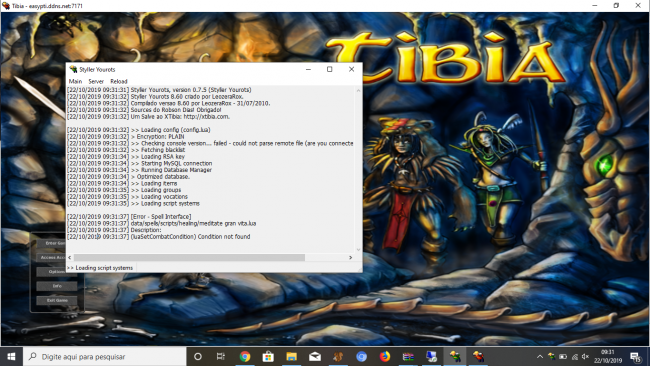This screenshot has width=650, height=366.
Task: Click the 'Starting MySQL connection' log line
Action: pos(140,163)
